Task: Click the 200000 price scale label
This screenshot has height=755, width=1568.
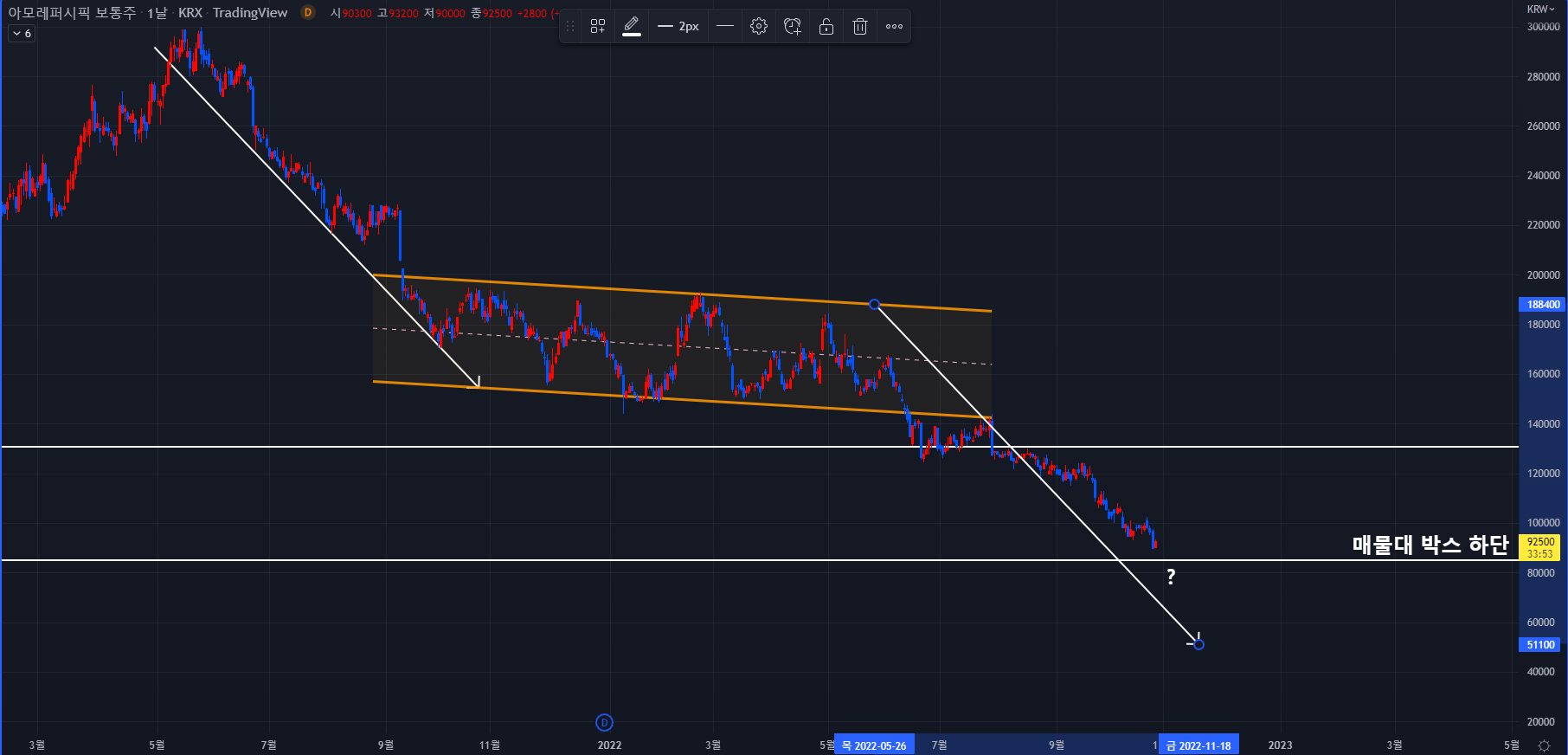Action: click(x=1543, y=274)
